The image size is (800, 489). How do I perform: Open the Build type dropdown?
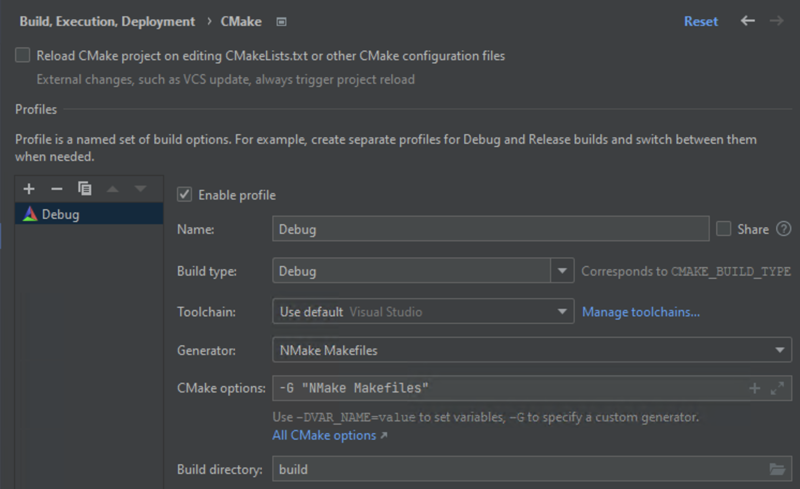tap(561, 271)
